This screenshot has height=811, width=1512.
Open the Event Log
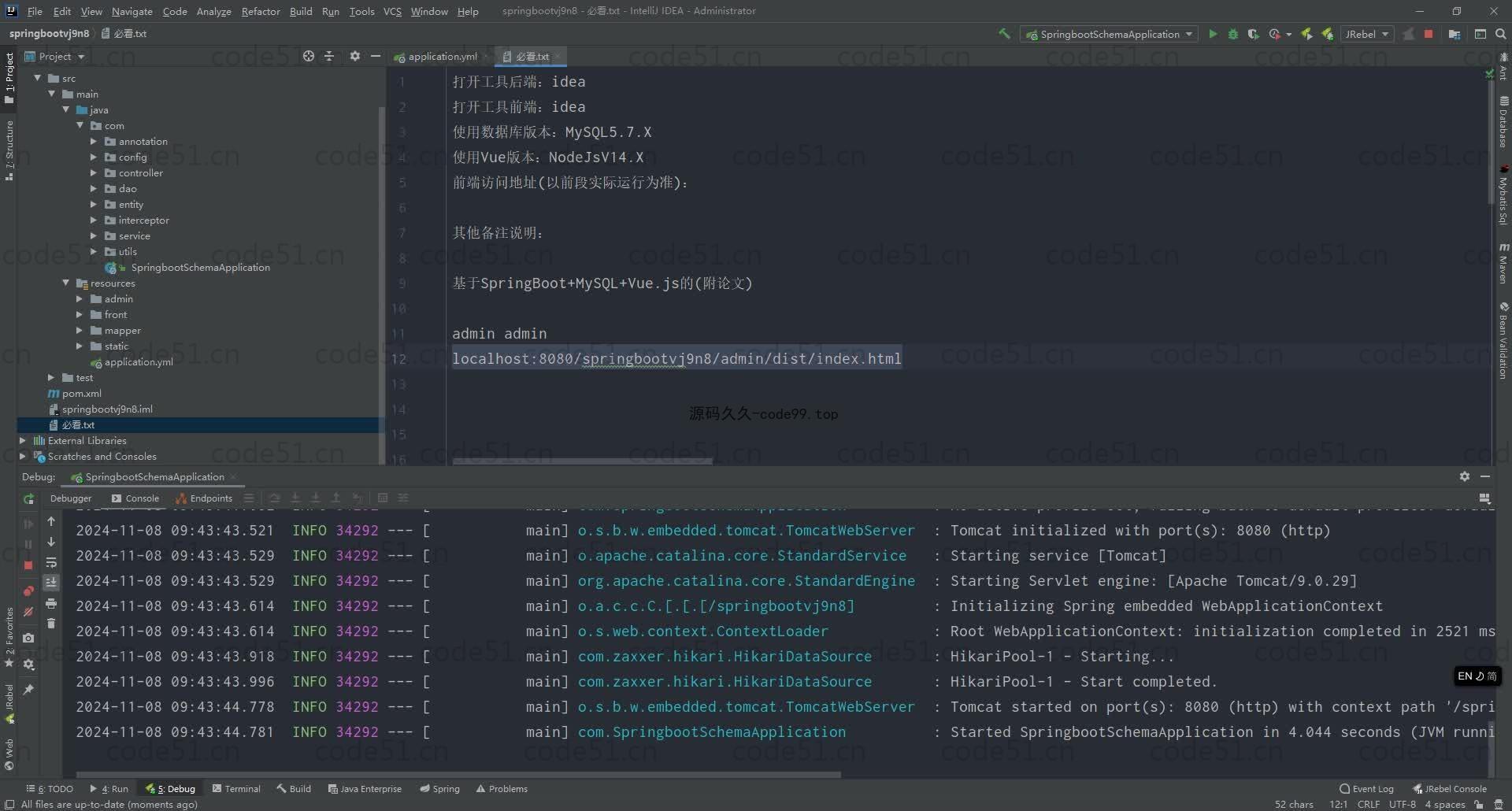point(1366,788)
